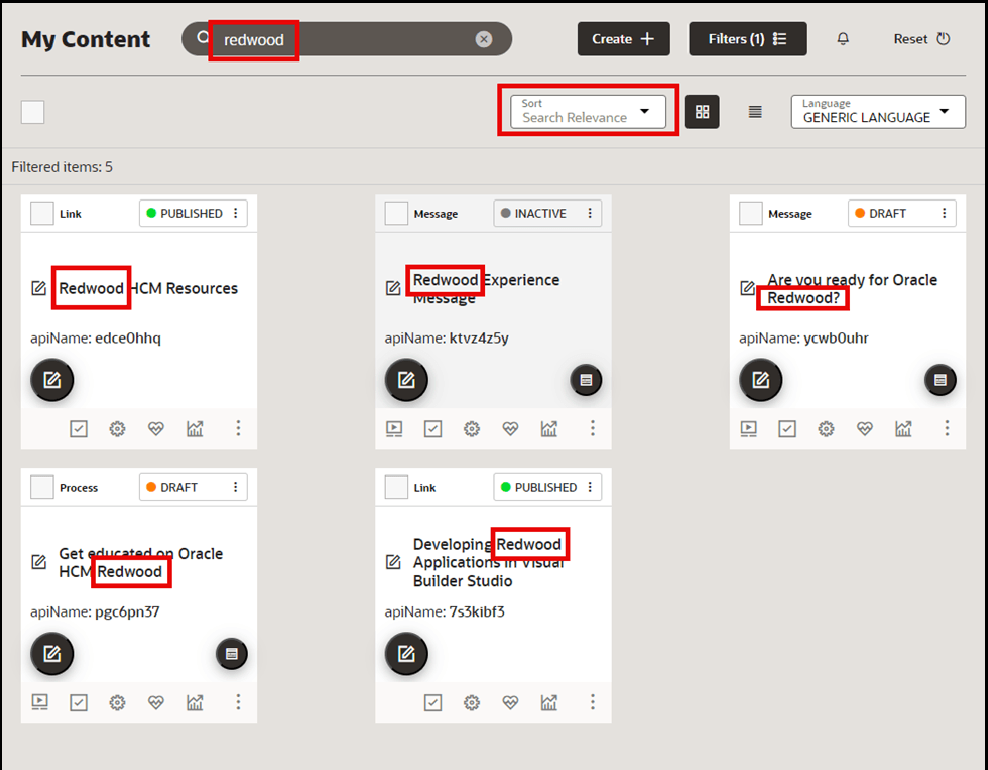Screen dimensions: 988x770
Task: Click the Filtered items: 5 count text
Action: point(62,167)
